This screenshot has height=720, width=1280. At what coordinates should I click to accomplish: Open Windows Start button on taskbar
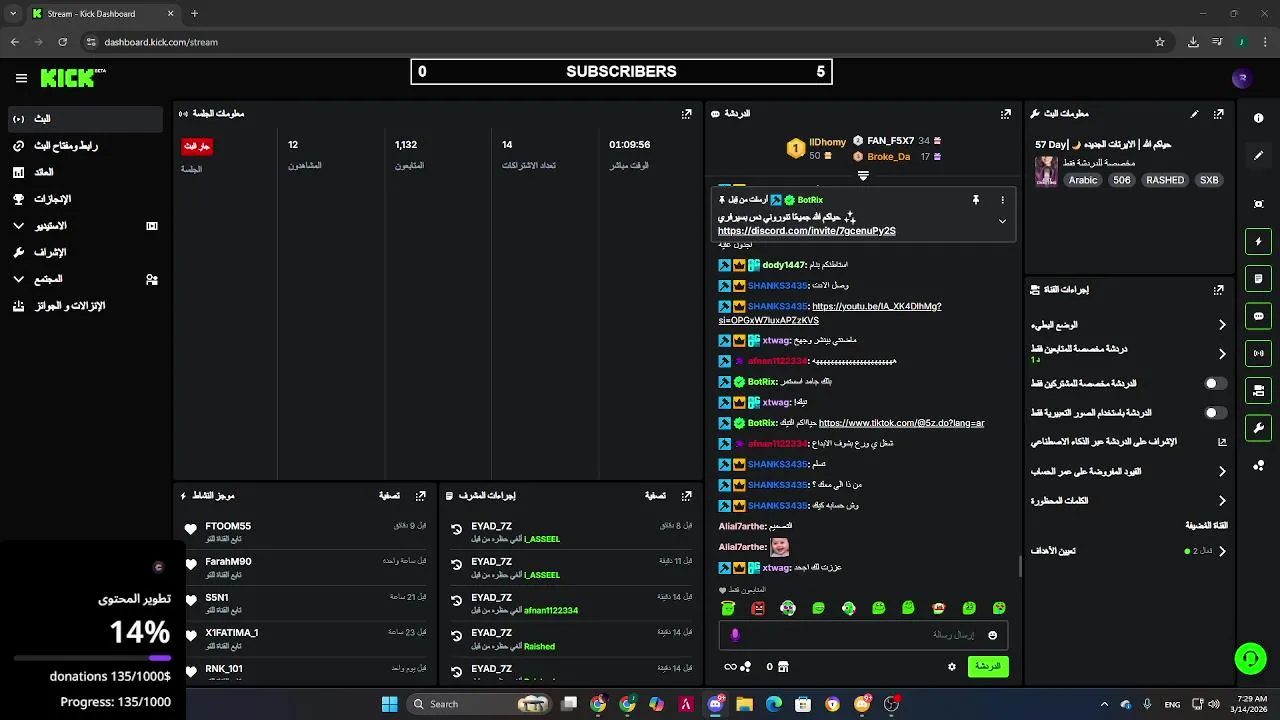coord(389,704)
